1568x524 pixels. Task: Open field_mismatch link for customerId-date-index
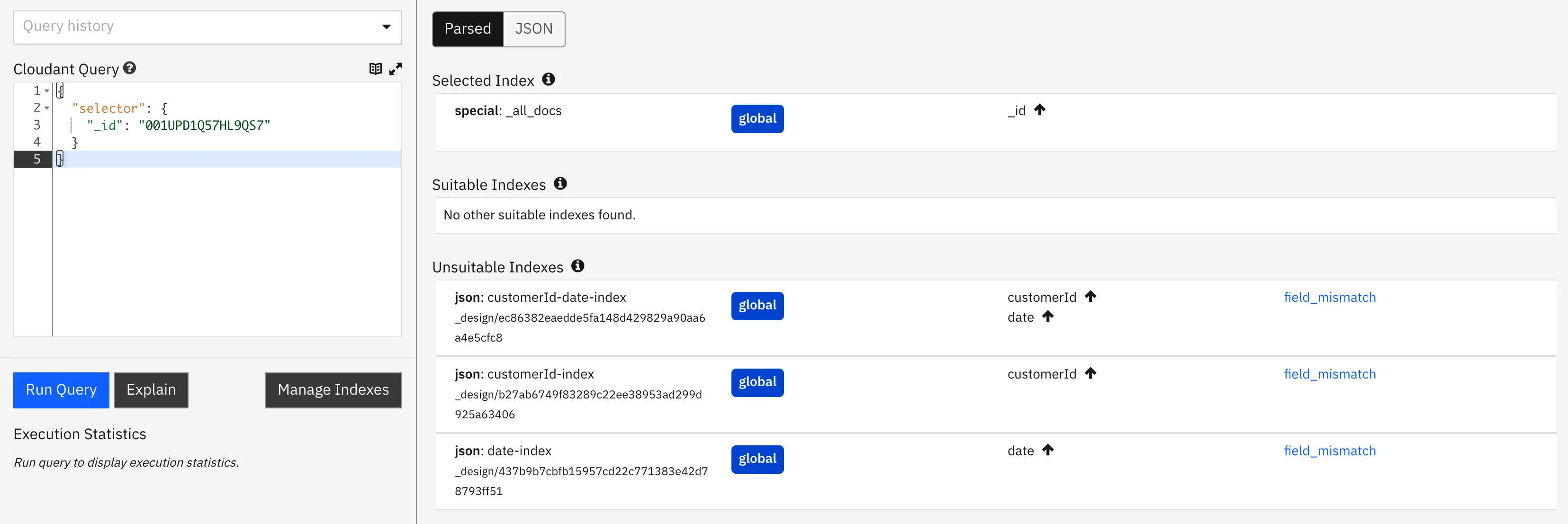1329,298
